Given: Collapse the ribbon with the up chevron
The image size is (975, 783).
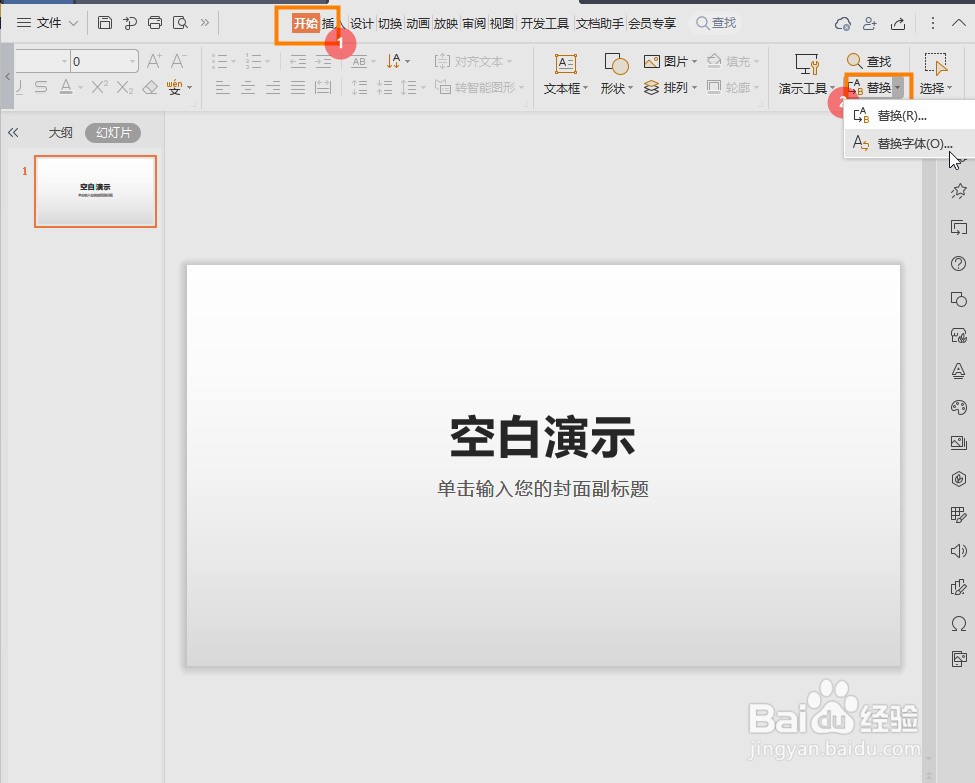Looking at the screenshot, I should (958, 23).
